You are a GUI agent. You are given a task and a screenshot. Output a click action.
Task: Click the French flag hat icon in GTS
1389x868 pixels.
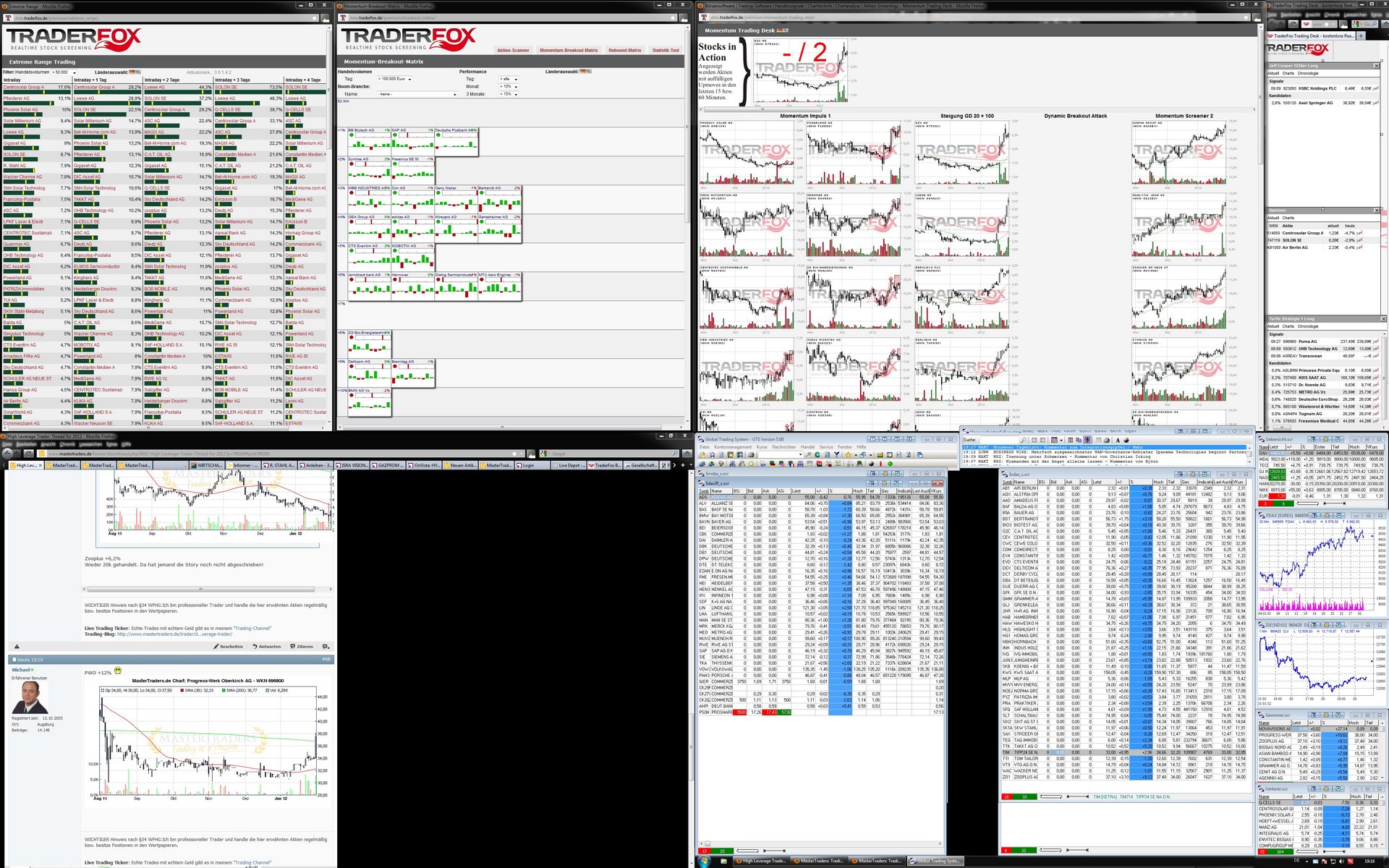tap(791, 464)
